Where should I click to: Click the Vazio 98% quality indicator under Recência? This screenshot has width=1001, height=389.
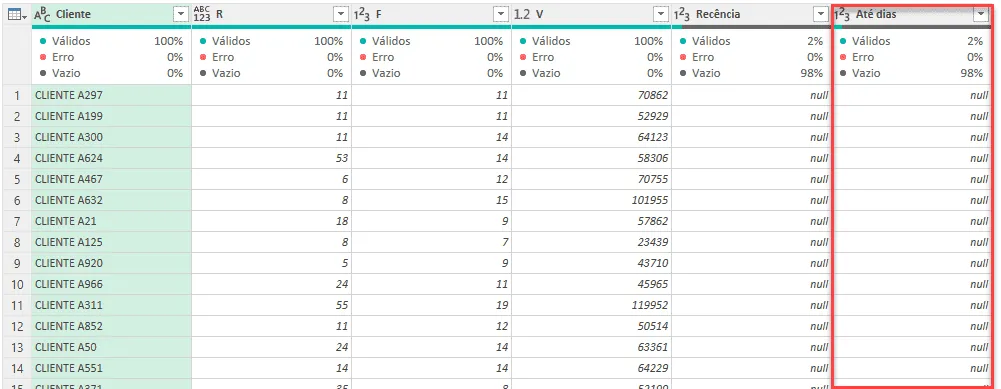coord(751,73)
